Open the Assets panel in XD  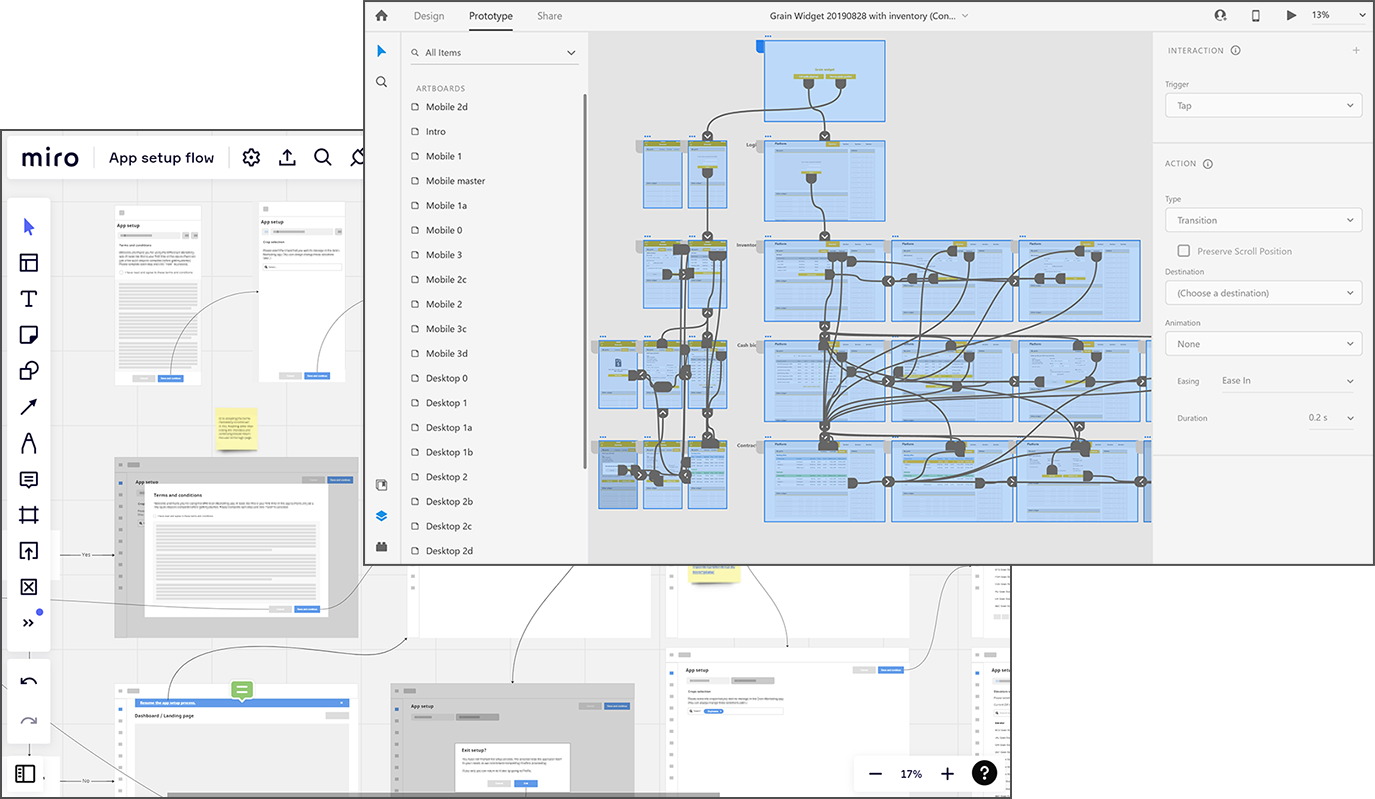click(x=381, y=484)
